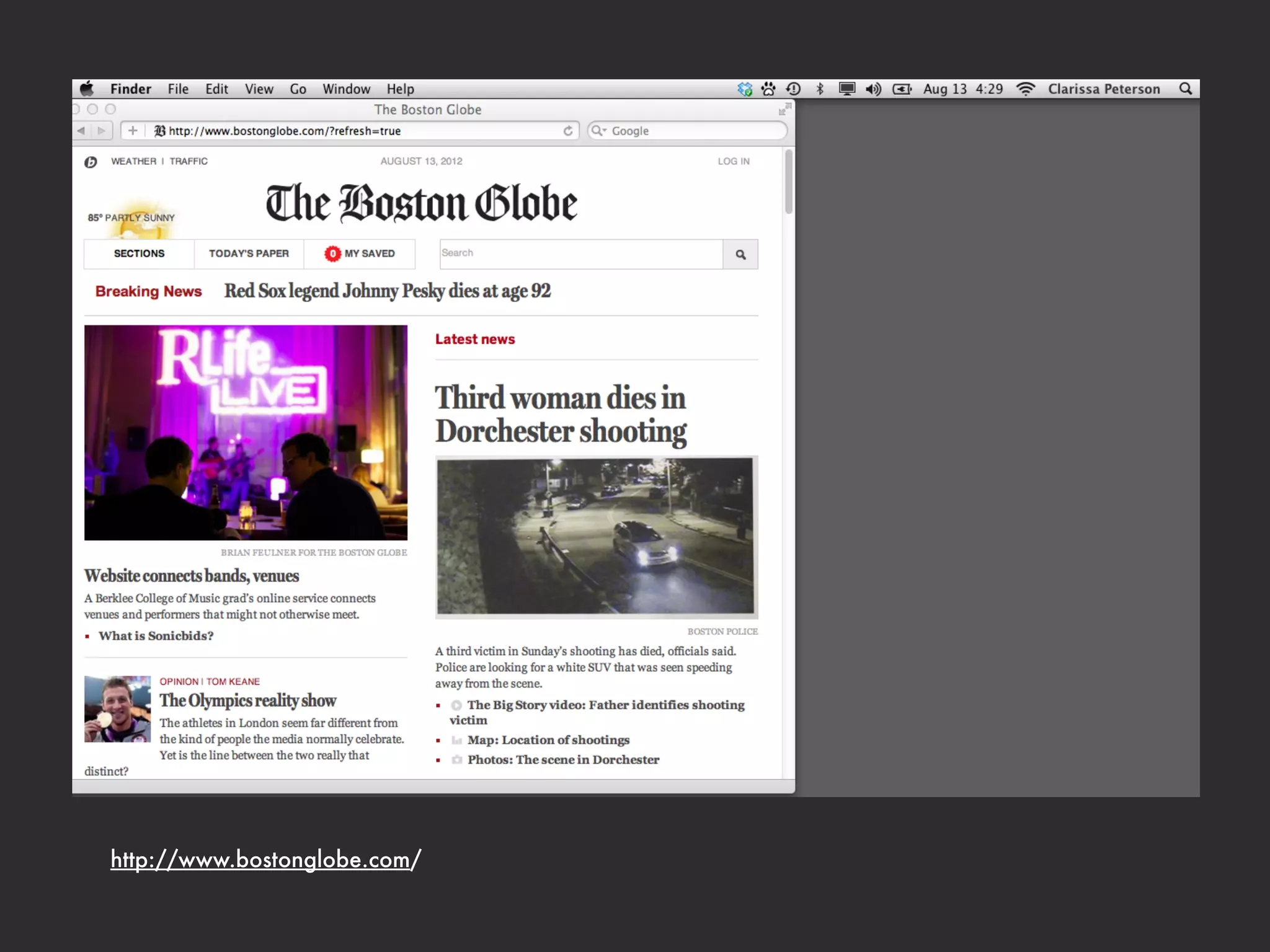Open The Olympics reality show headline

(248, 701)
